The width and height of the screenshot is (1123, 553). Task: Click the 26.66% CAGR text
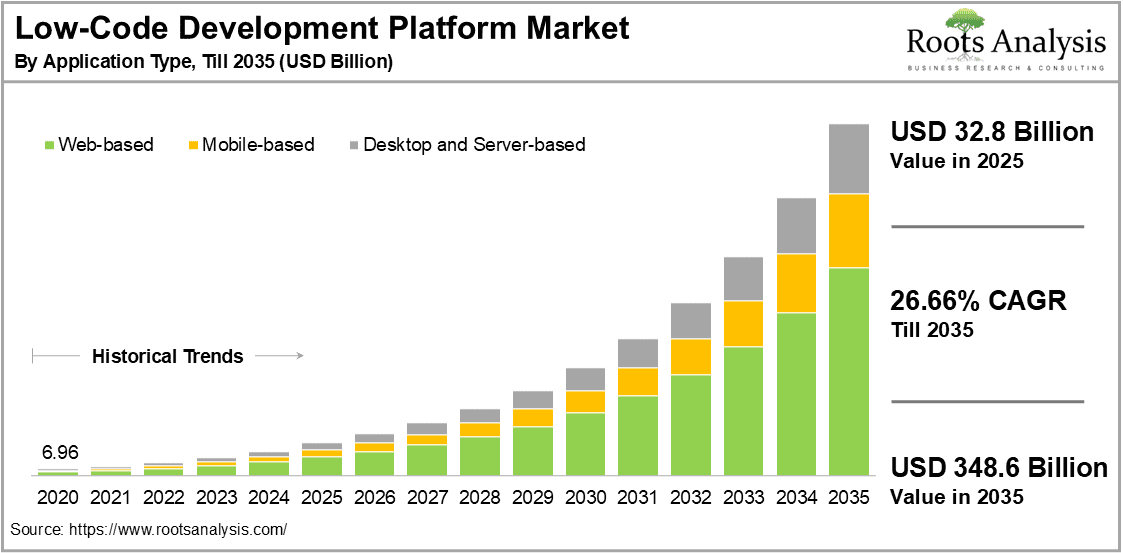[x=978, y=301]
